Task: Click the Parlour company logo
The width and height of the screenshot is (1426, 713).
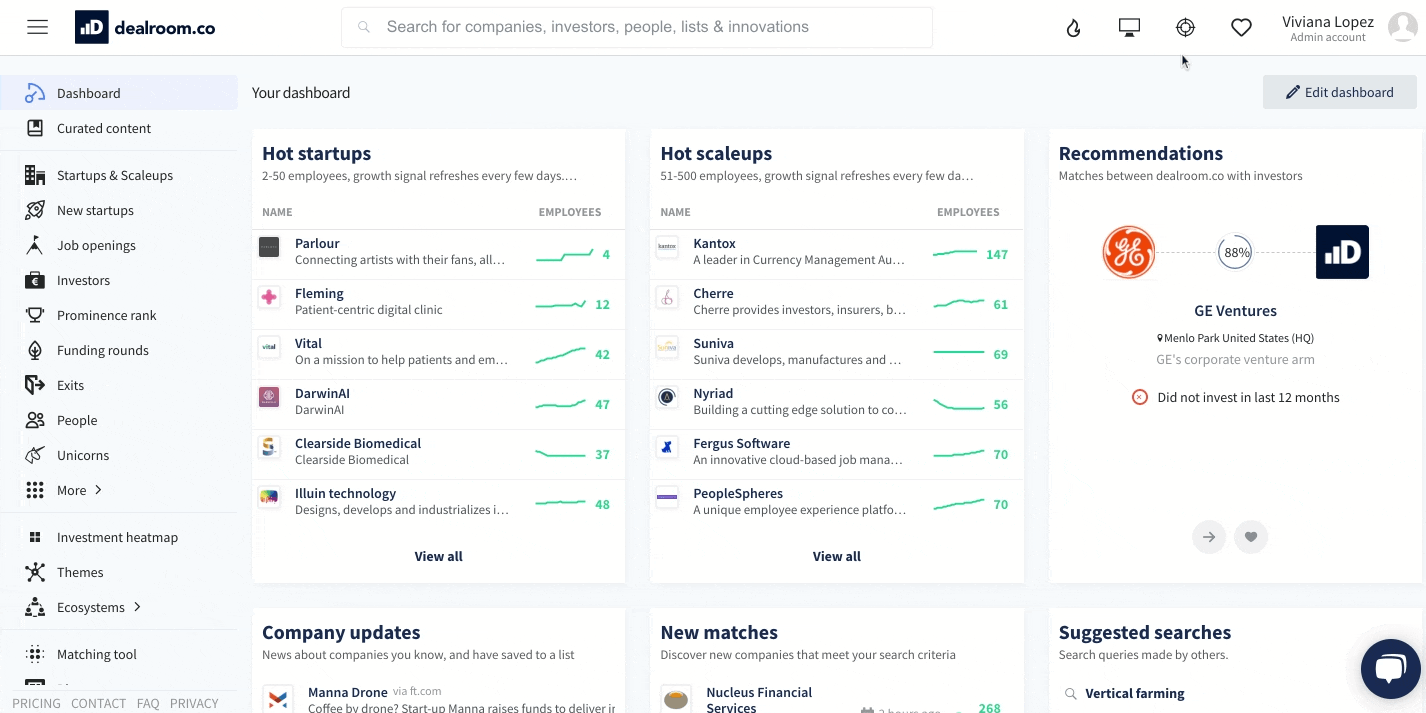Action: [269, 247]
